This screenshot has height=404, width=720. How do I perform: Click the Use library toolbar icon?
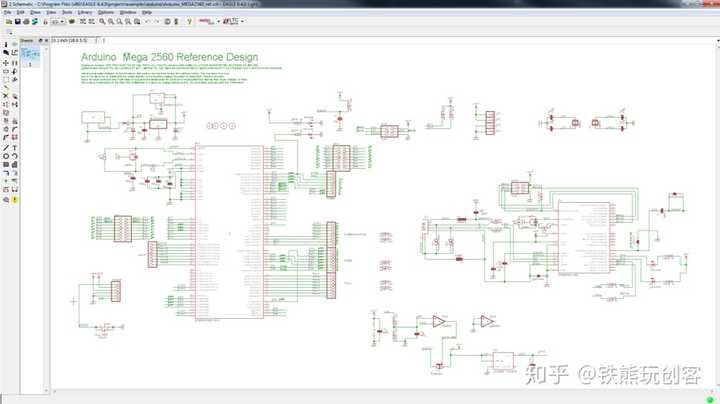pyautogui.click(x=72, y=21)
